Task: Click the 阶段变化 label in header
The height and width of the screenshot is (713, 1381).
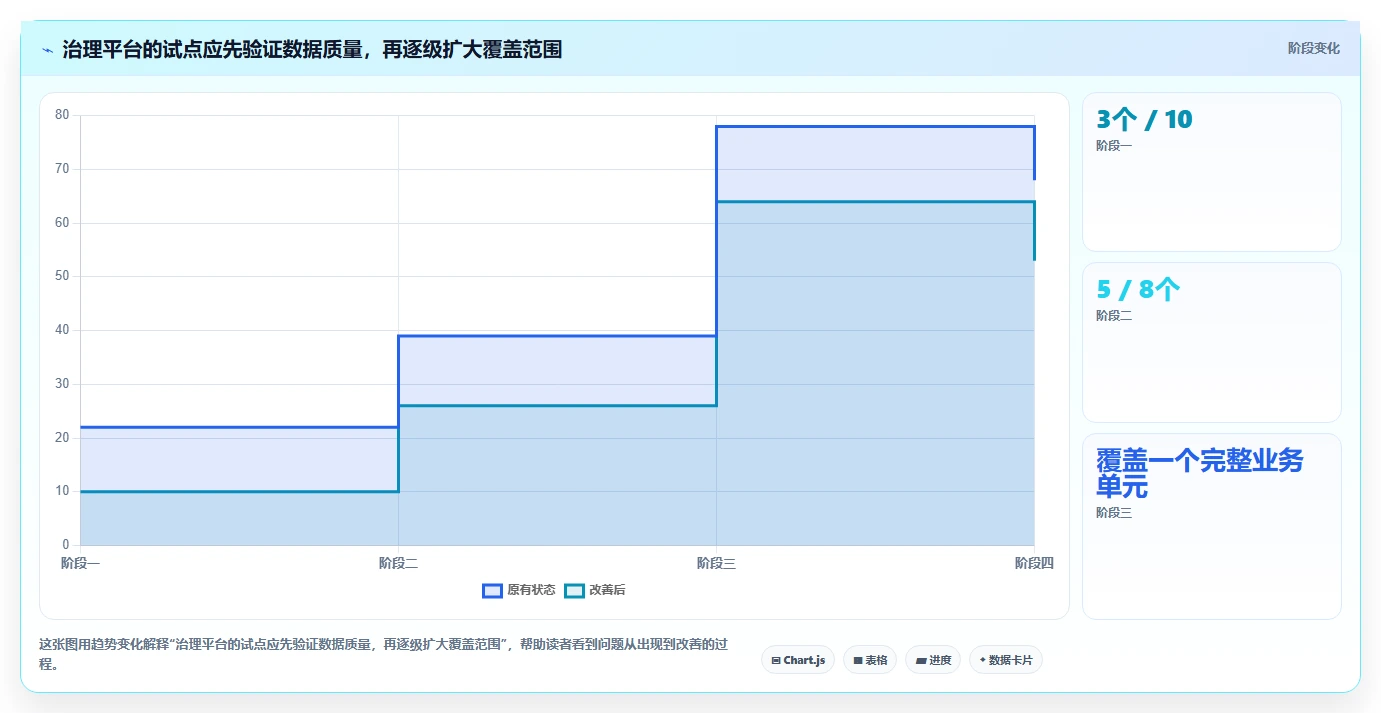Action: [1313, 48]
